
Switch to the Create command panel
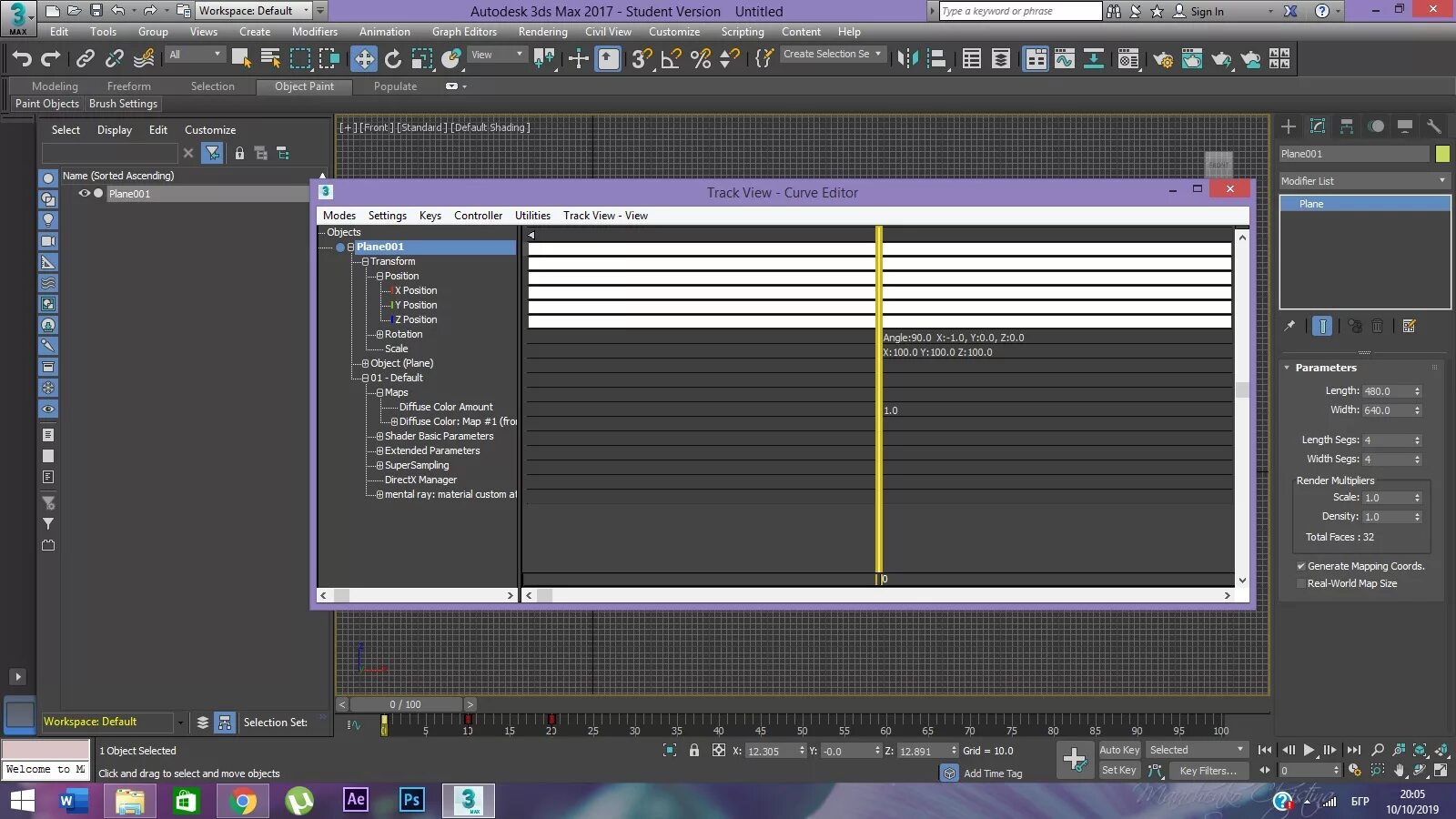pos(1289,126)
